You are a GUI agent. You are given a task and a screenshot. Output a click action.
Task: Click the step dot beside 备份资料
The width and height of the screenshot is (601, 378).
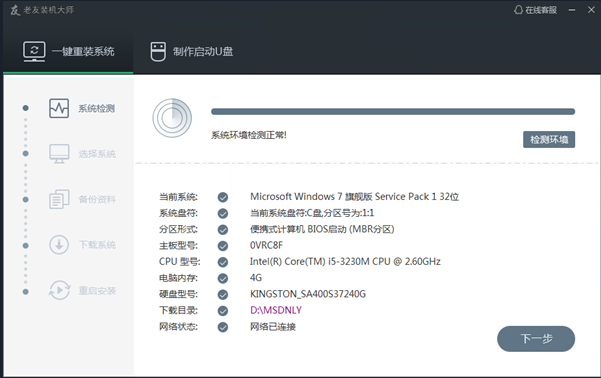point(25,200)
